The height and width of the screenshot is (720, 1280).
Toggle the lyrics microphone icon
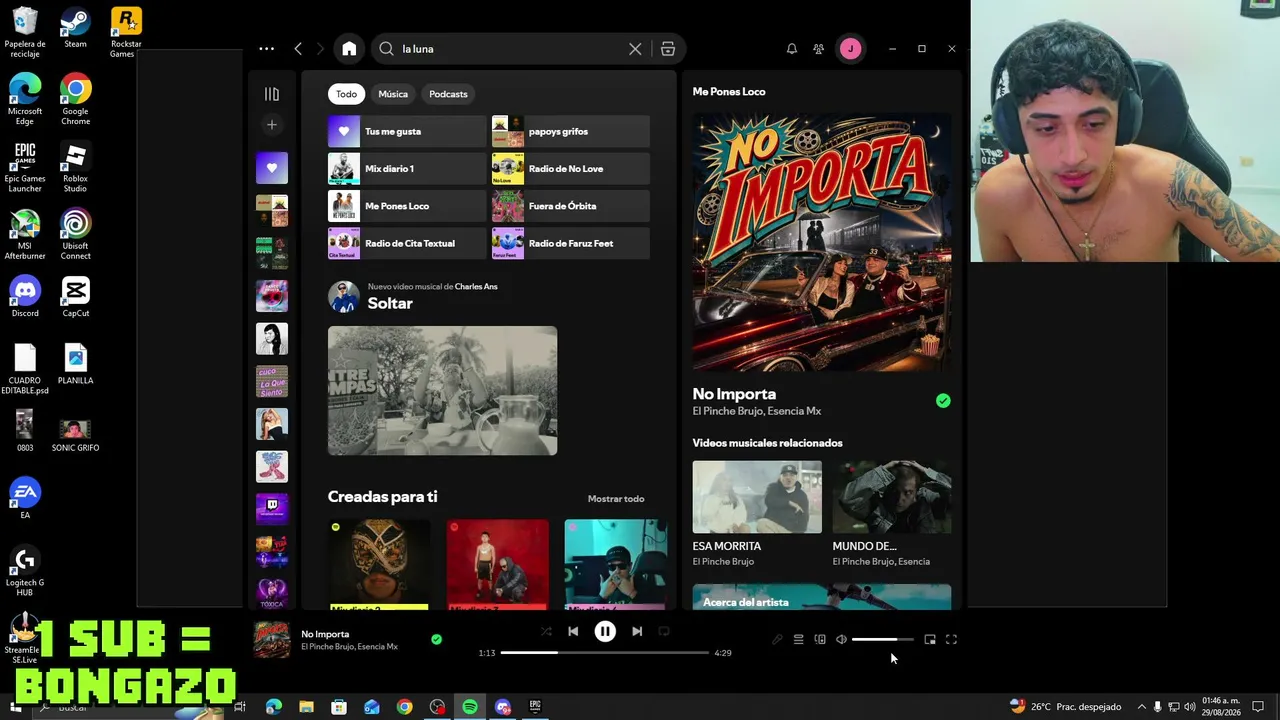777,639
